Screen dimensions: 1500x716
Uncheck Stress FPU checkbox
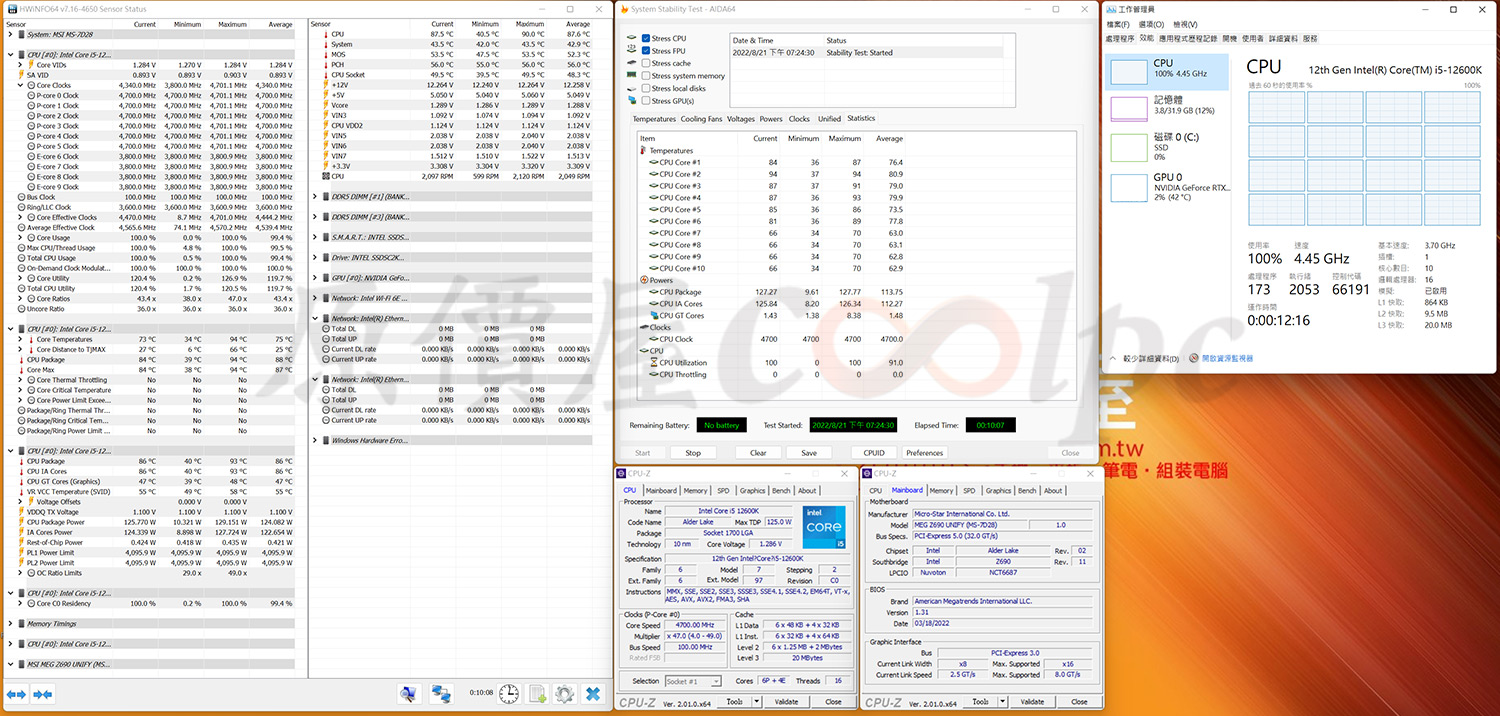(x=646, y=50)
